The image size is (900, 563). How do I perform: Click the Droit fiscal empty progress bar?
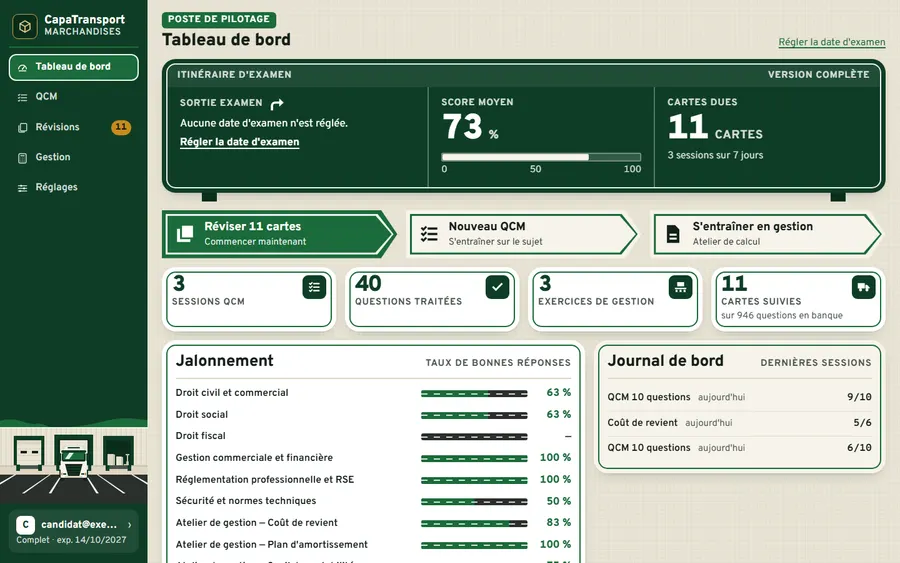click(474, 437)
